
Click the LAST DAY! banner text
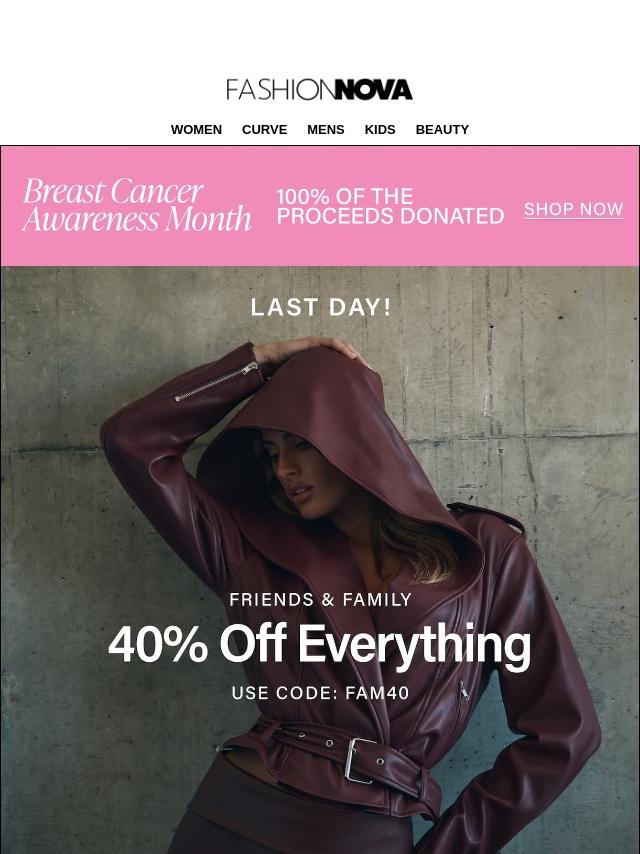coord(321,308)
